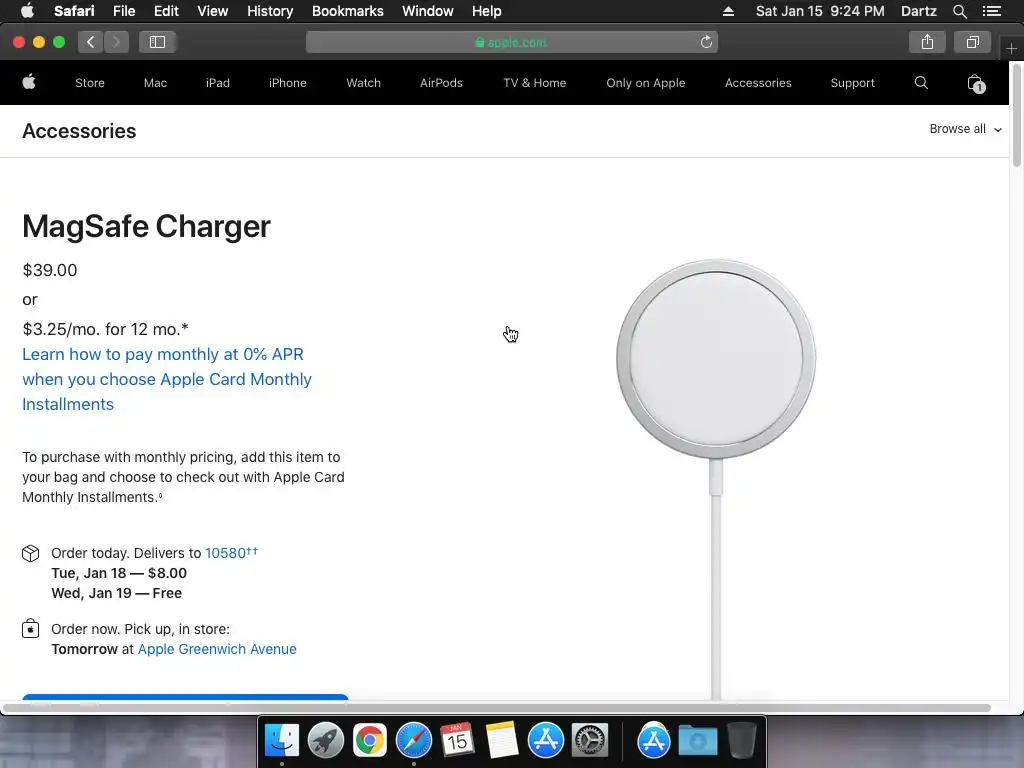Go to Only on Apple navigation link
This screenshot has width=1024, height=768.
645,83
